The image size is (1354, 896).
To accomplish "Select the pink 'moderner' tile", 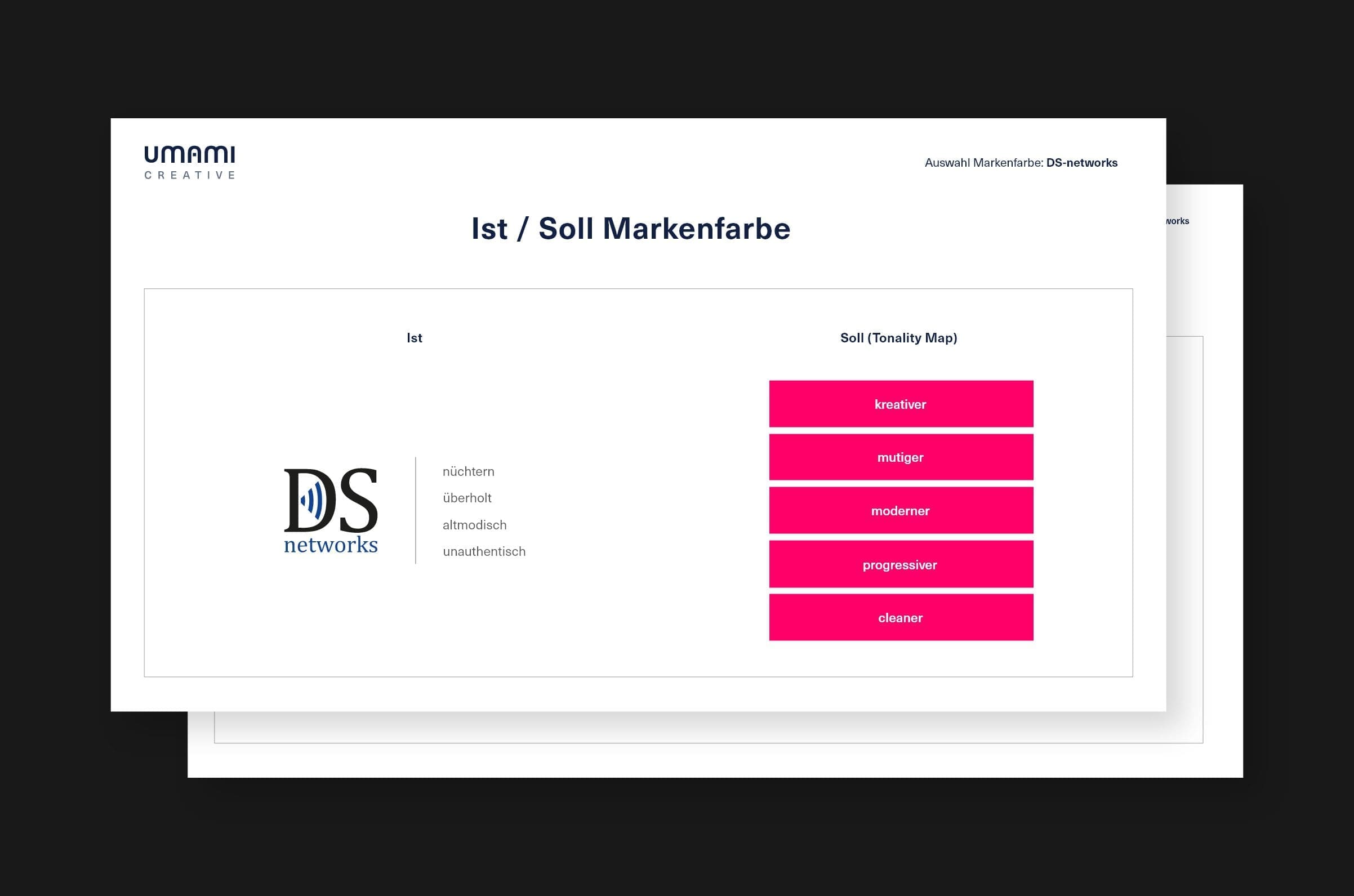I will (x=901, y=510).
